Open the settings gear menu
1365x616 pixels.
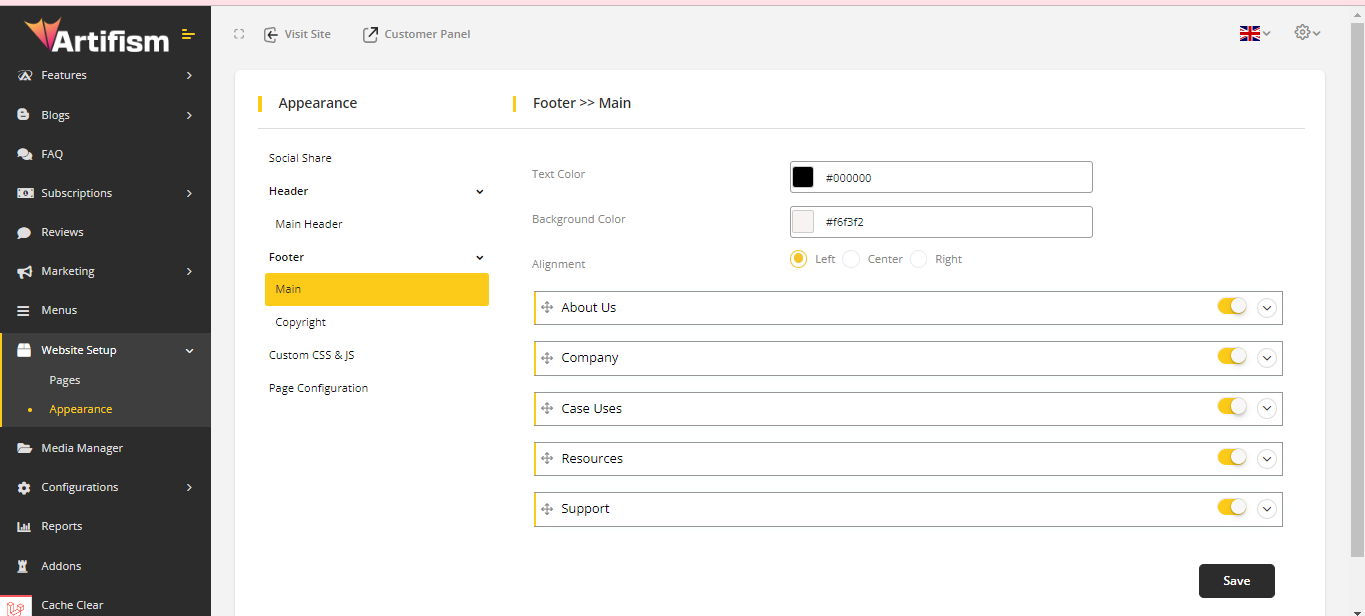(x=1306, y=33)
